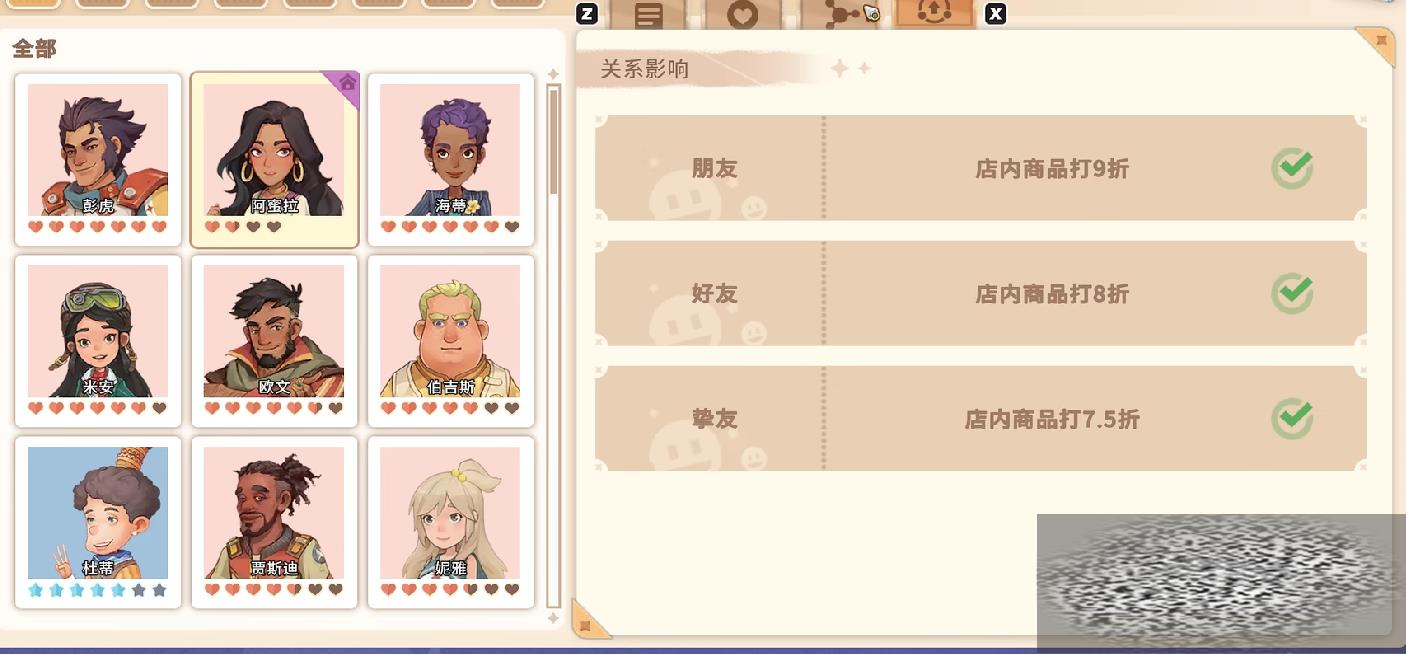Open the heart favorites tab icon
The image size is (1406, 654).
742,15
